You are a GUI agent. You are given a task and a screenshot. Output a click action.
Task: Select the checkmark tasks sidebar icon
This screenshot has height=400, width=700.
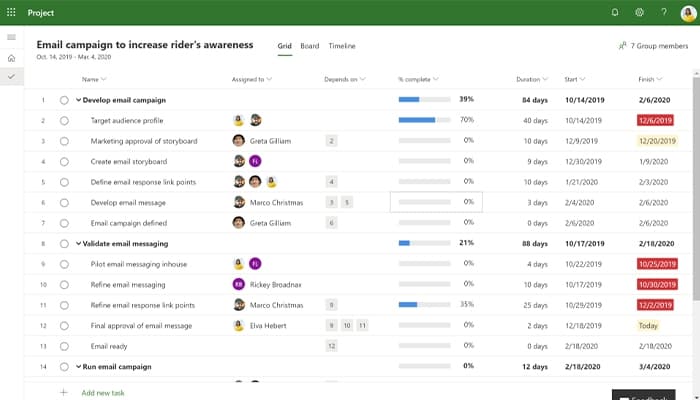tap(12, 77)
